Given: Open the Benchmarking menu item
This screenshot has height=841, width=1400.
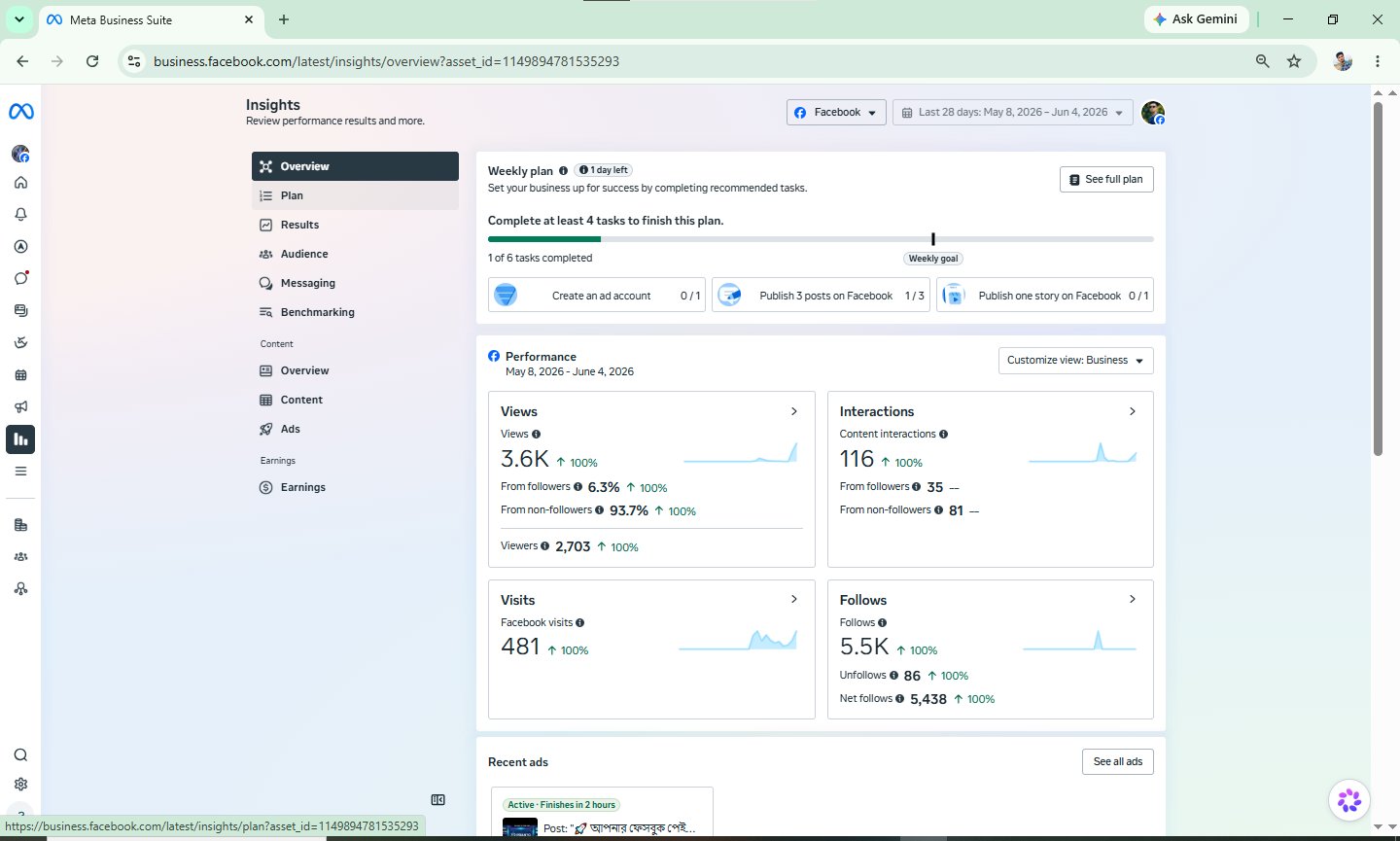Looking at the screenshot, I should 355,312.
